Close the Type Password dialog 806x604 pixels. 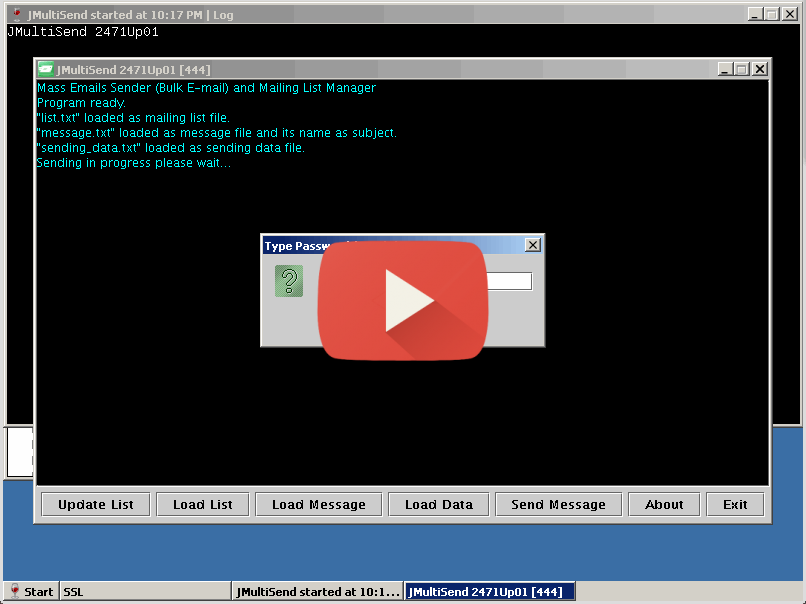tap(533, 245)
